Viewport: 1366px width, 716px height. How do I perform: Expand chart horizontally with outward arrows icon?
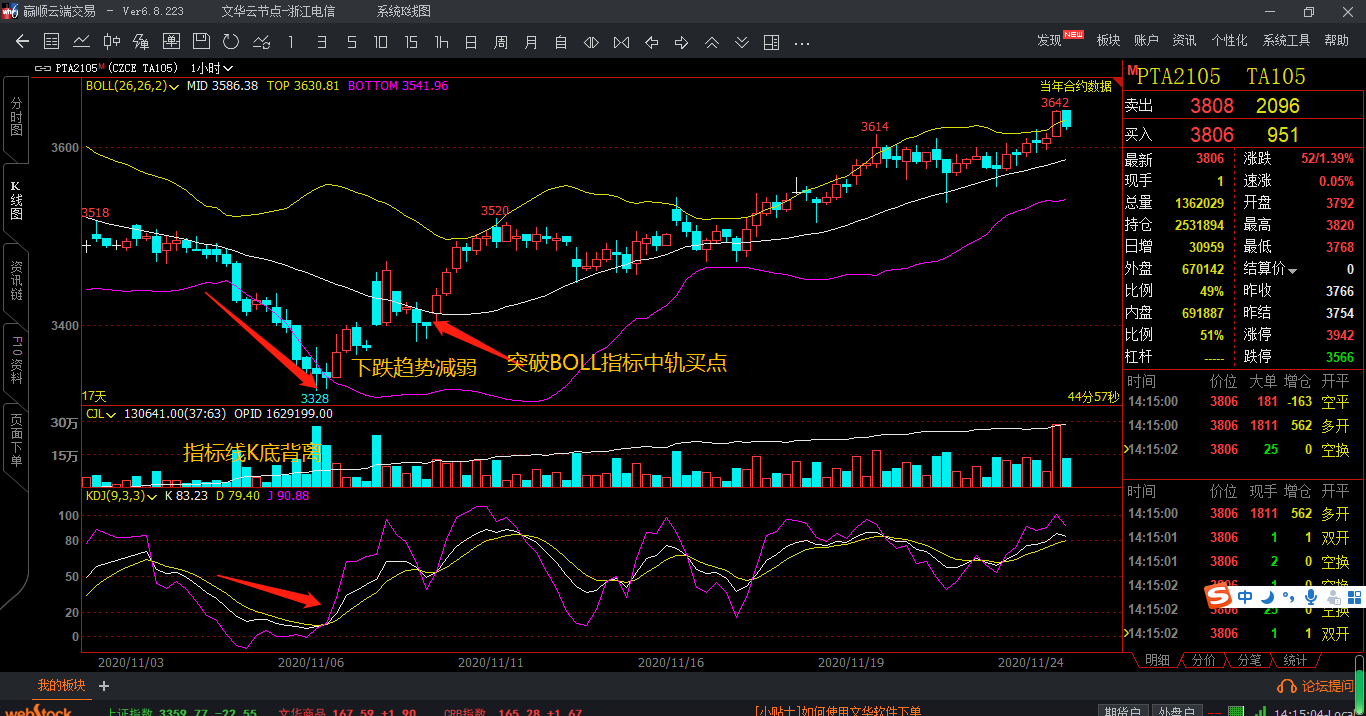click(591, 42)
